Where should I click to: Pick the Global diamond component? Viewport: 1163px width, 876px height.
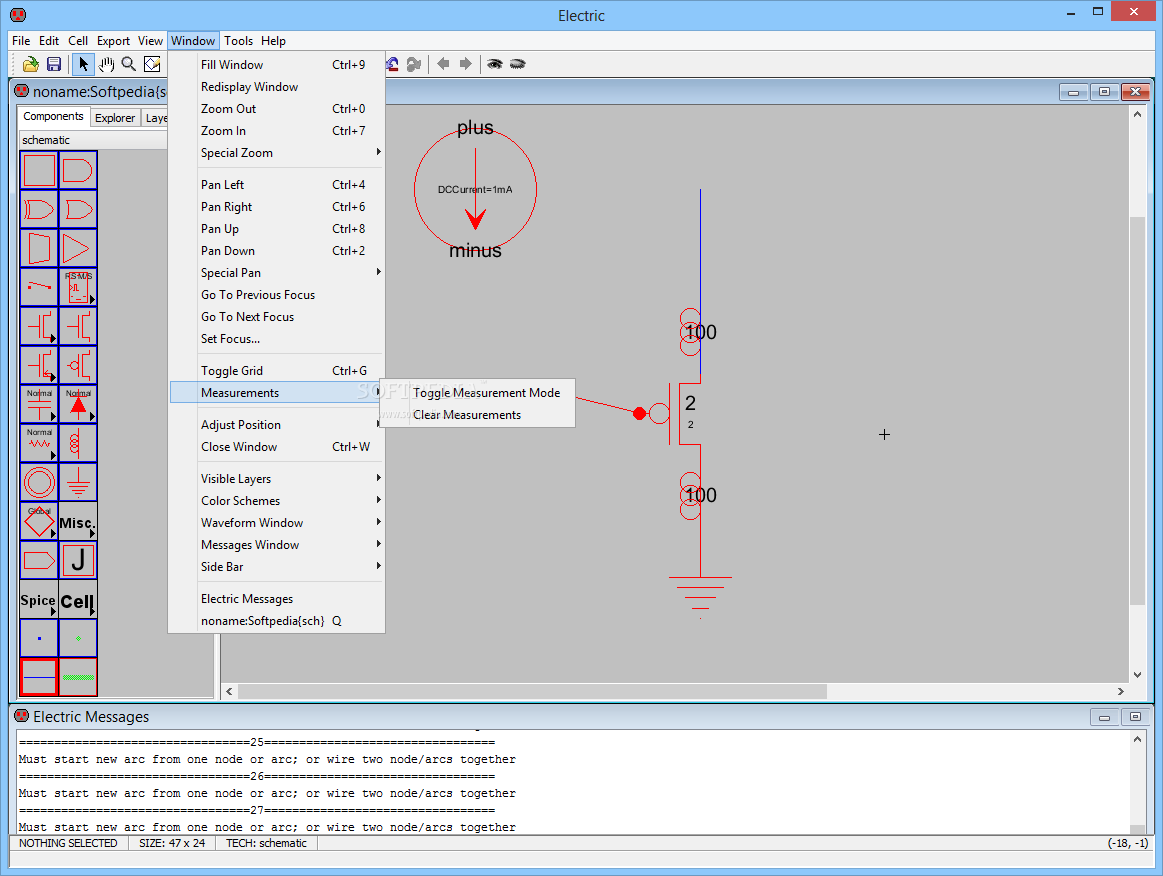coord(39,521)
